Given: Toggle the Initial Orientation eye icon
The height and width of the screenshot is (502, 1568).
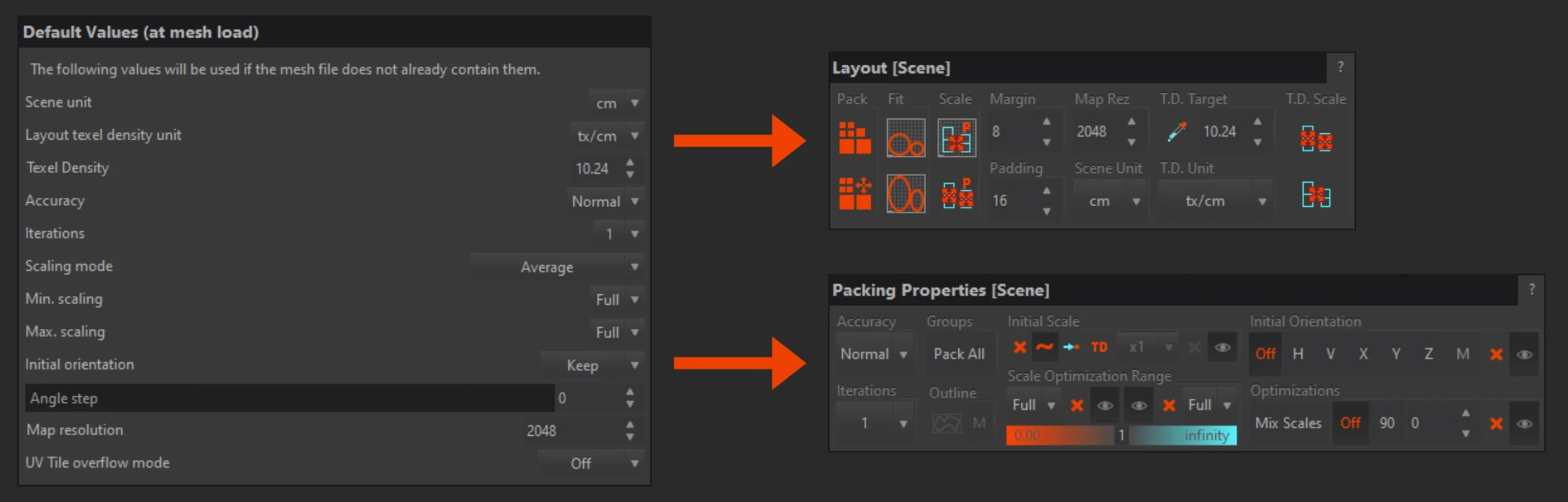Looking at the screenshot, I should 1524,354.
